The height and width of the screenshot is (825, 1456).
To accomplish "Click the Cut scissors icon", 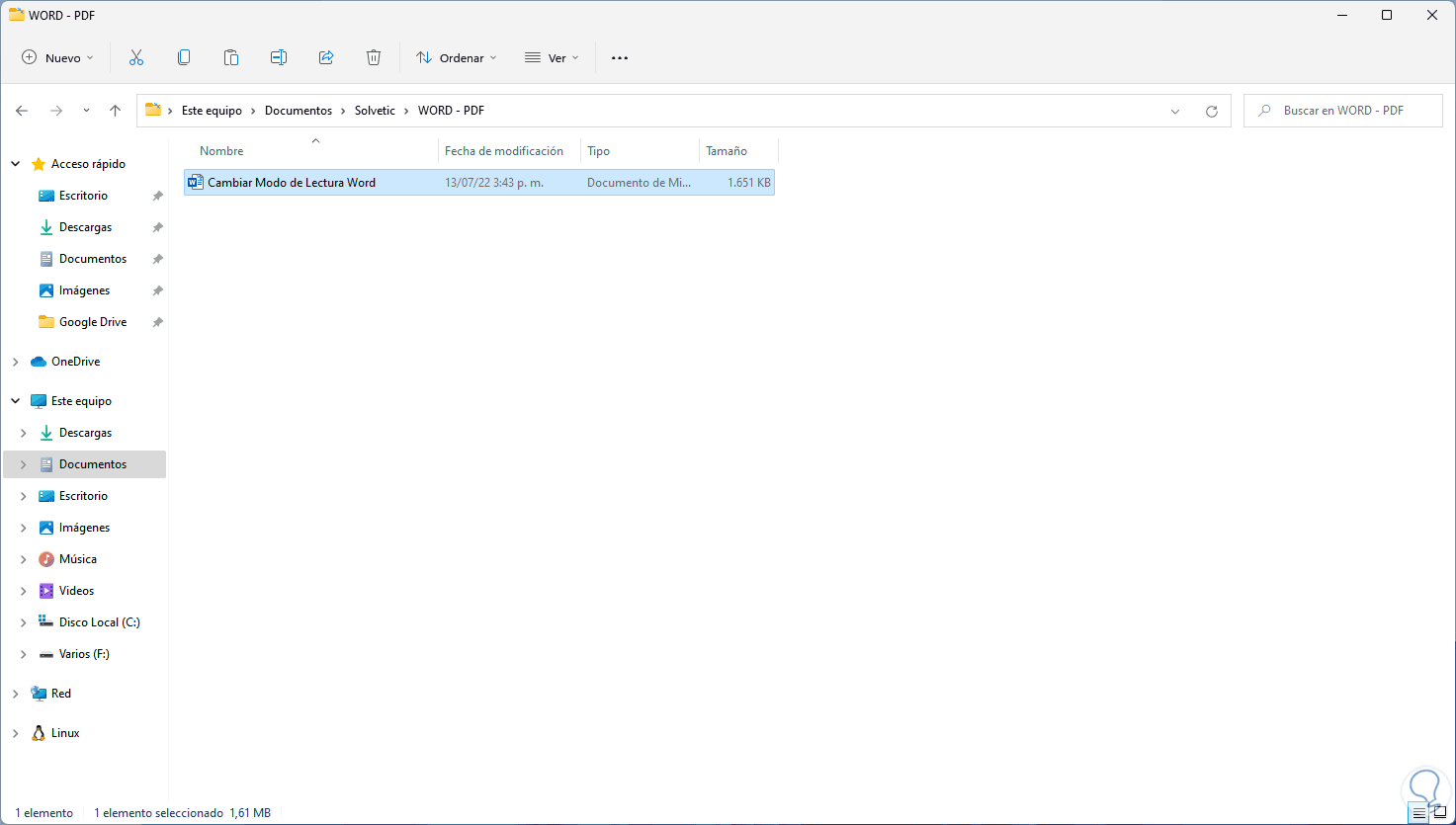I will pos(136,58).
